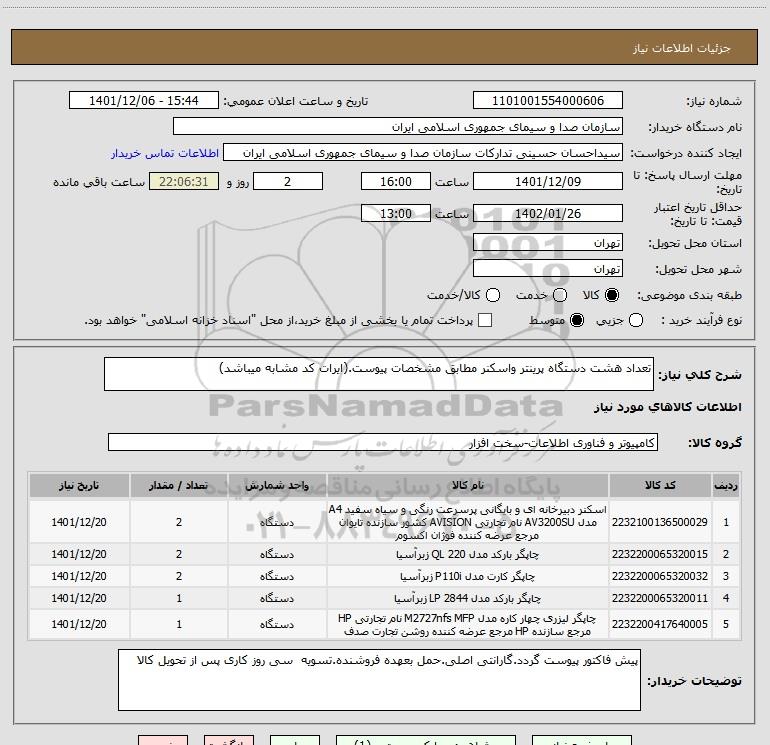The width and height of the screenshot is (770, 745).
Task: Click the deadline time field 16:00
Action: (x=396, y=182)
